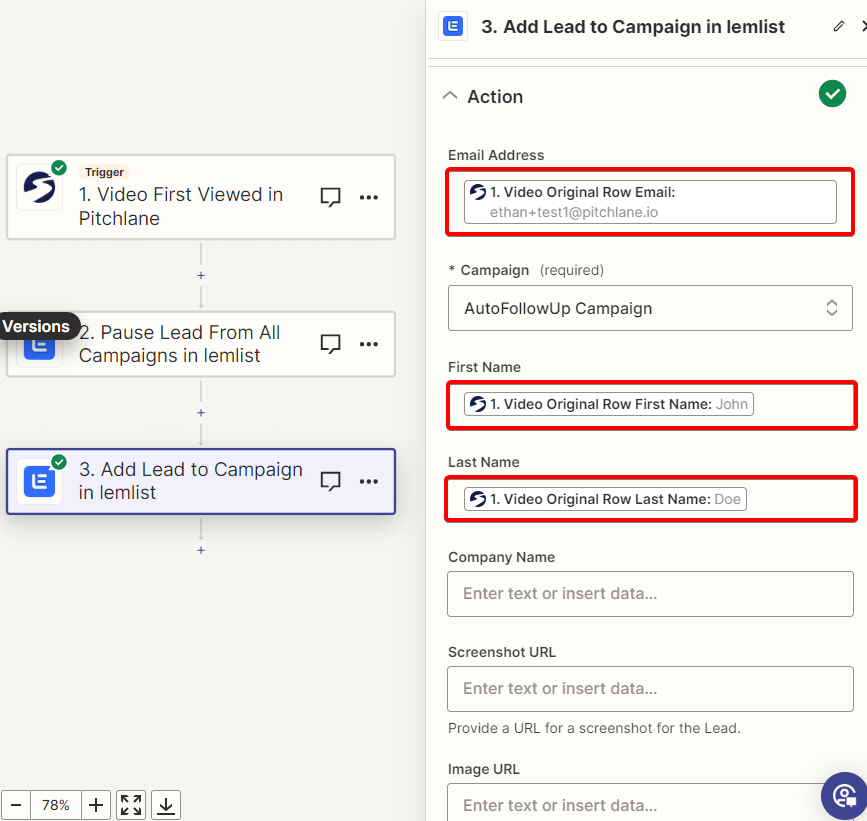
Task: Click lemlist icon on Add Lead step
Action: coord(39,481)
